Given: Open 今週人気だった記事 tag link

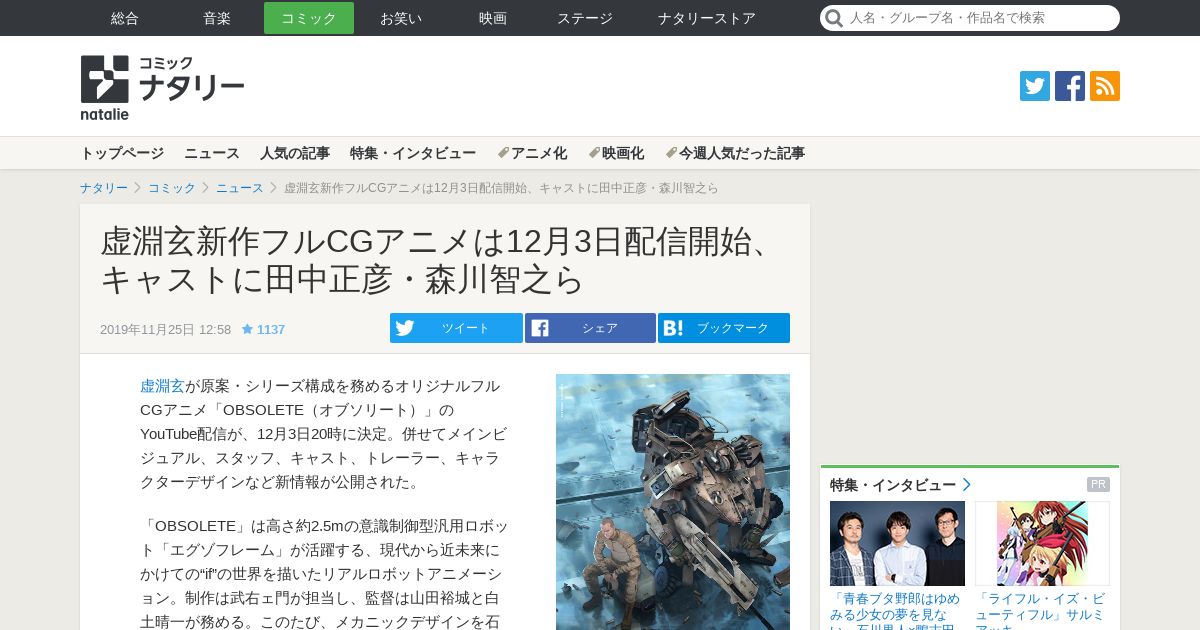Looking at the screenshot, I should pos(735,153).
